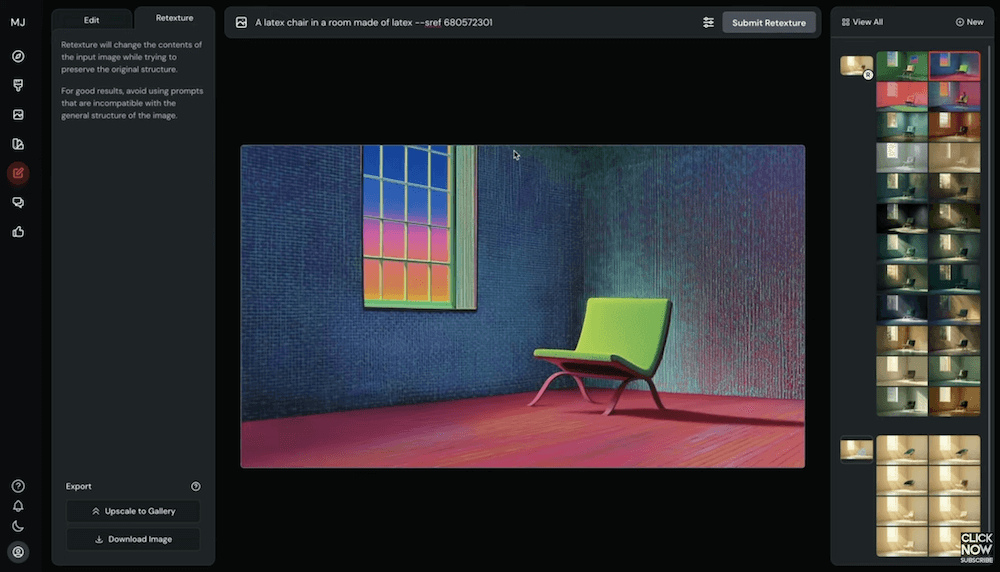Switch to the Edit tab

(91, 19)
